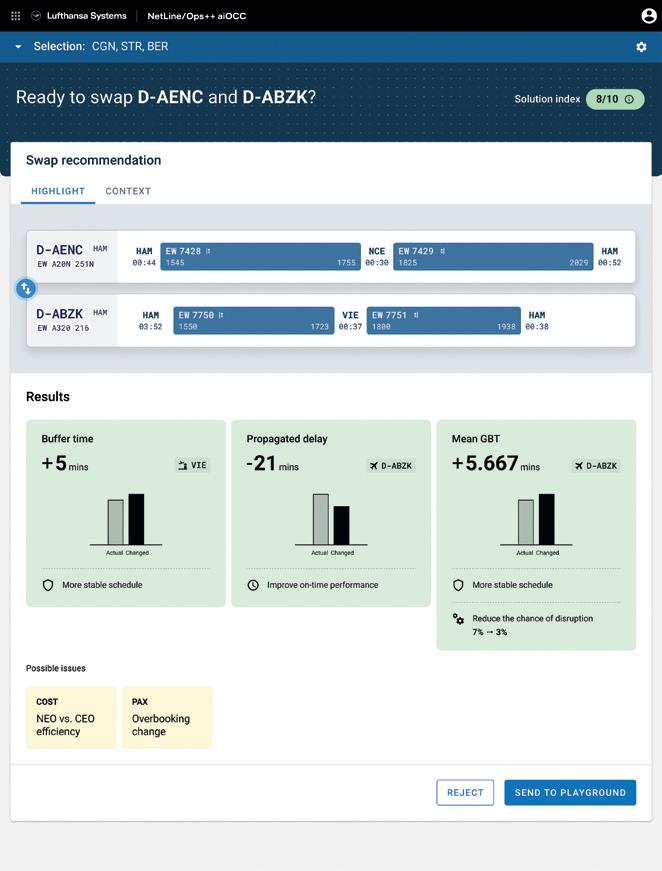Click shield icon in Mean GBT card

[458, 585]
